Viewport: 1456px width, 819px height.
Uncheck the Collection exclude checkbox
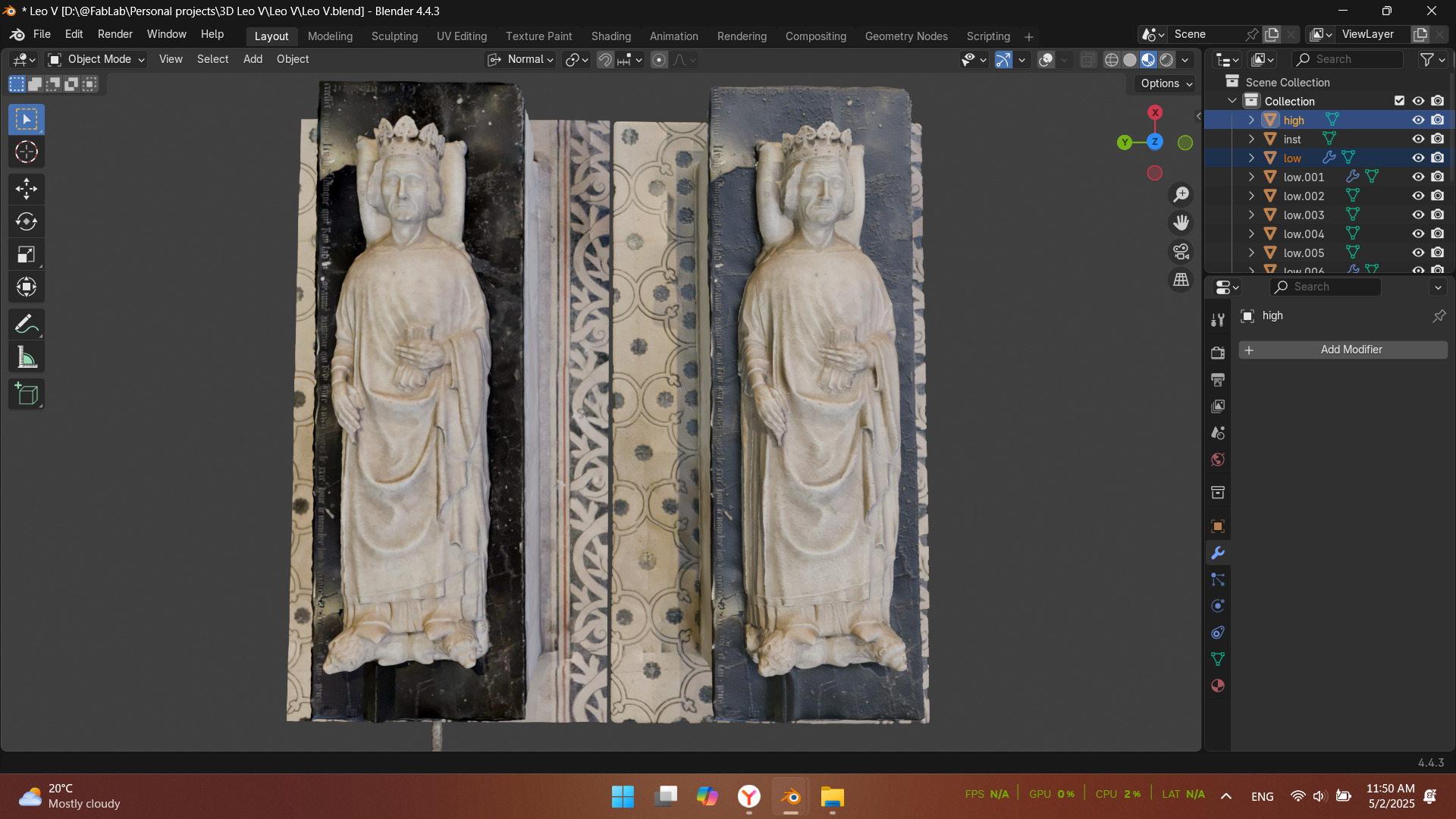pos(1399,101)
